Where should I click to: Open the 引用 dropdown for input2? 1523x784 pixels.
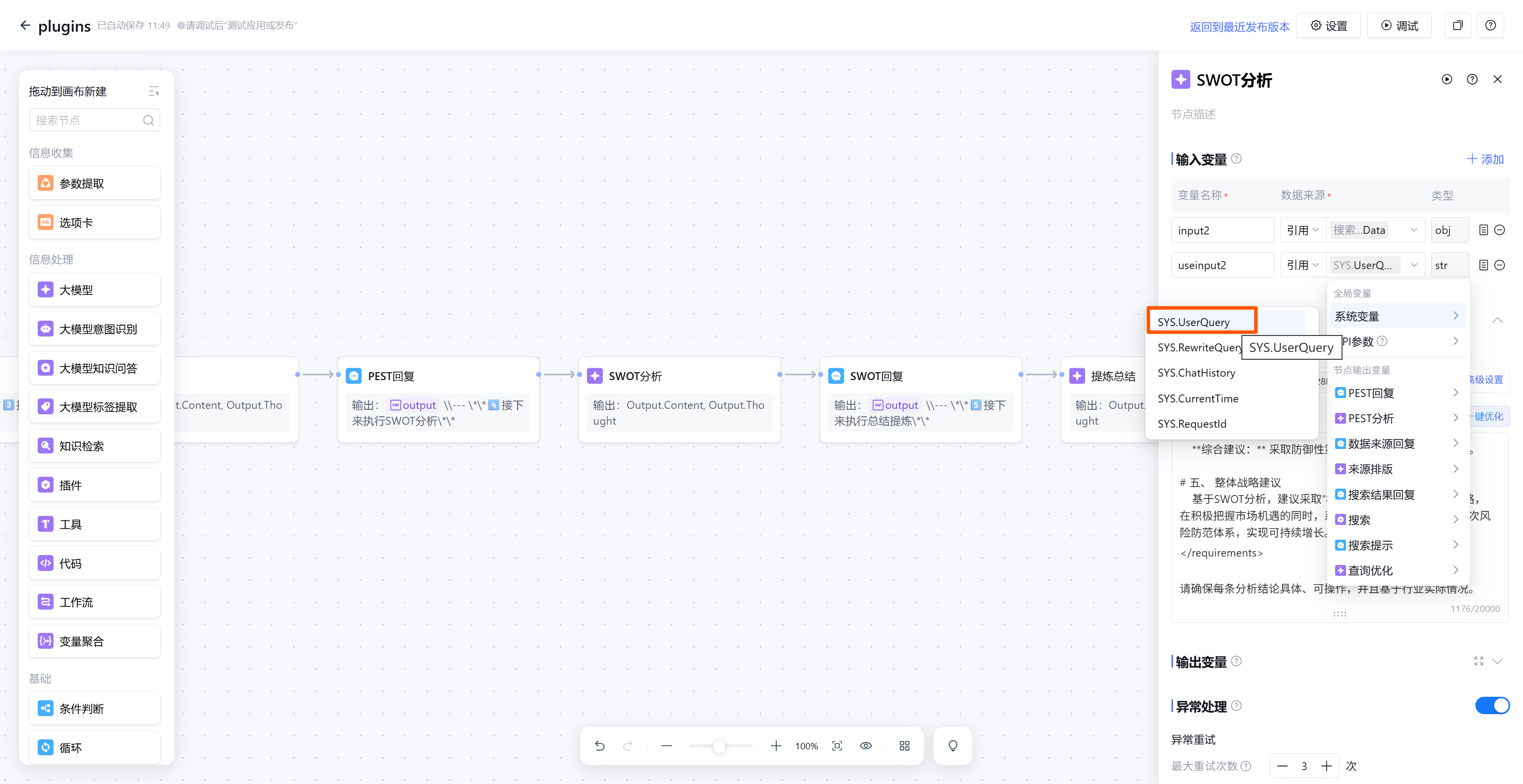click(x=1302, y=230)
